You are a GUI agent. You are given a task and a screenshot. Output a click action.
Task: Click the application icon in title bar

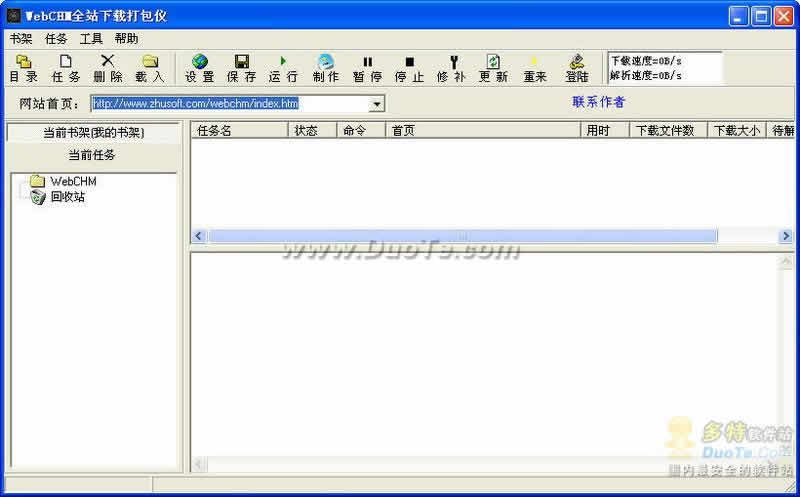pyautogui.click(x=14, y=16)
